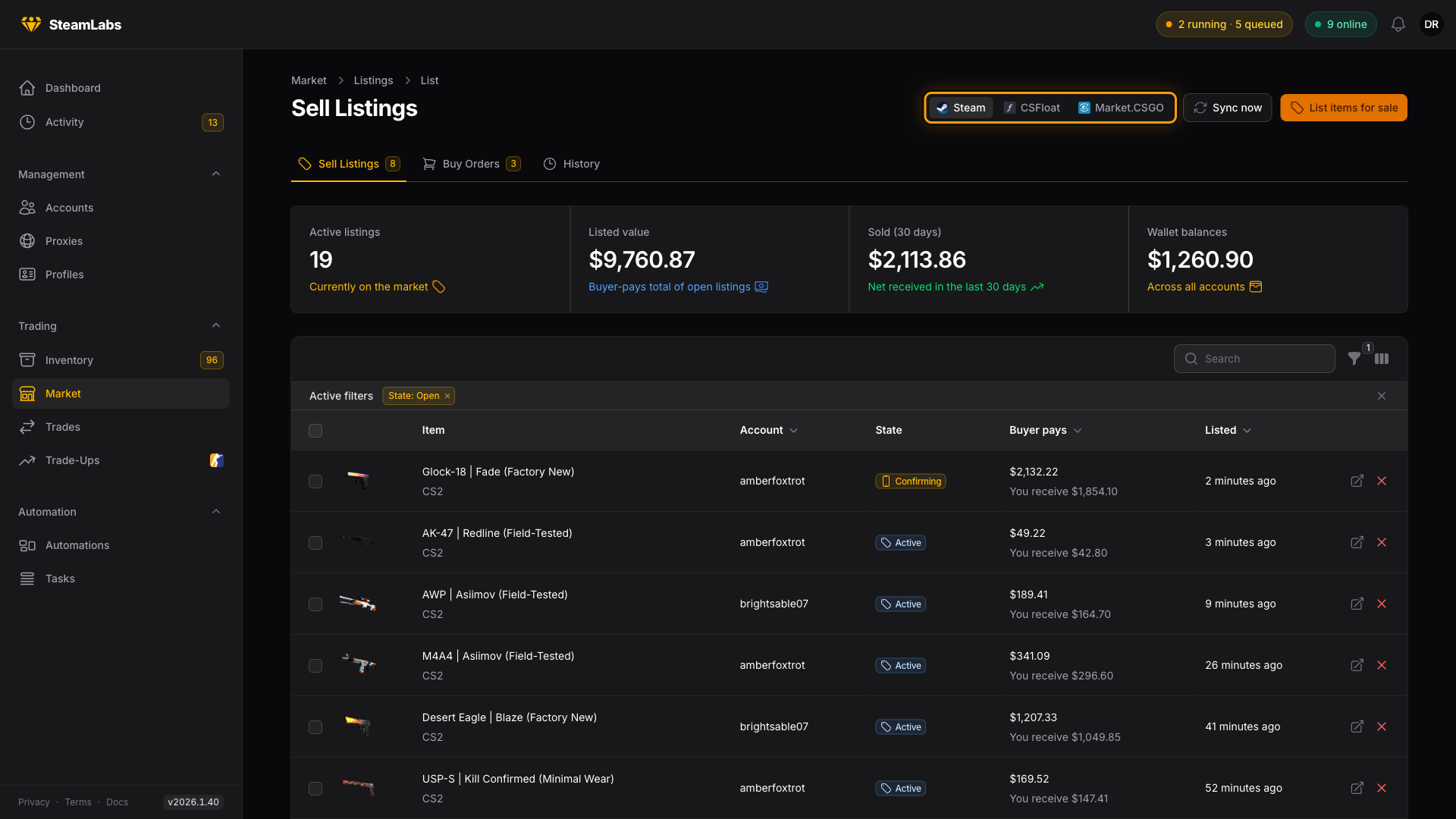Open USP-S Kill Confirmed listing externally

point(1357,788)
